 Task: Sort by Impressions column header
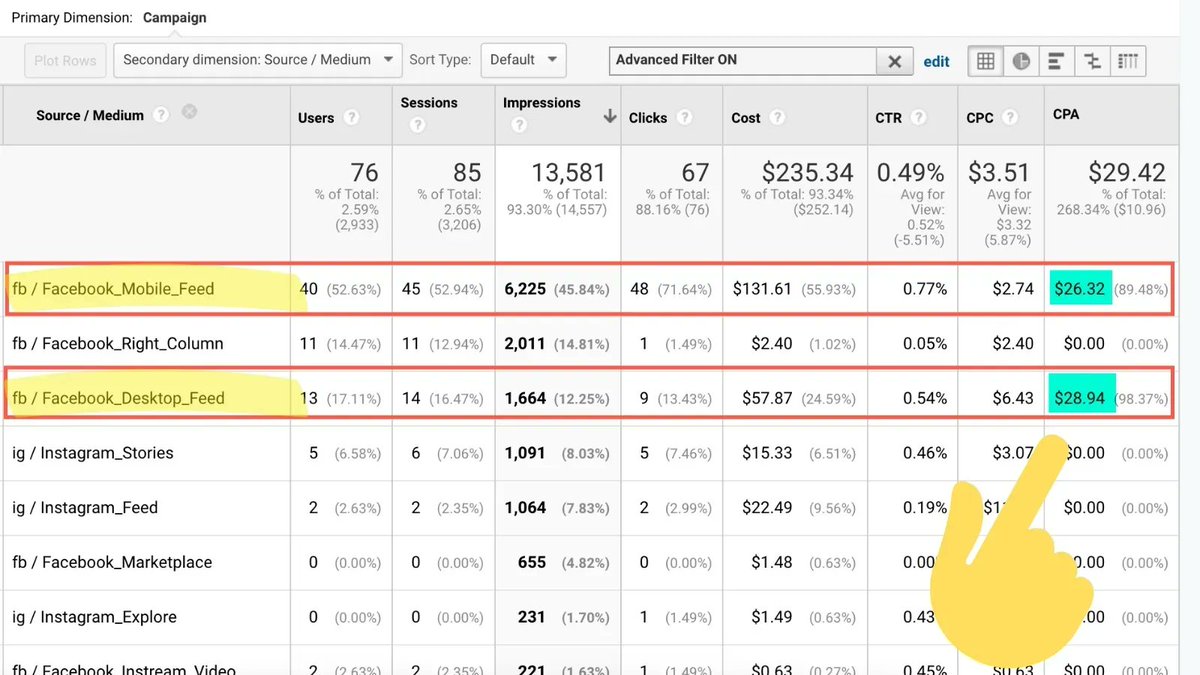point(542,103)
